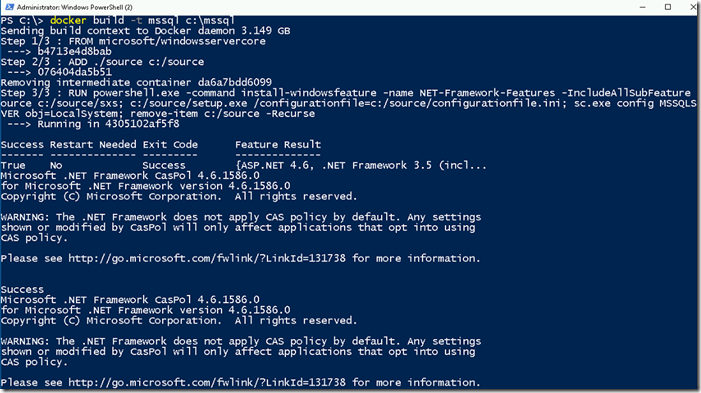
Task: Click the image ID b4713e4d8bab
Action: coord(74,51)
